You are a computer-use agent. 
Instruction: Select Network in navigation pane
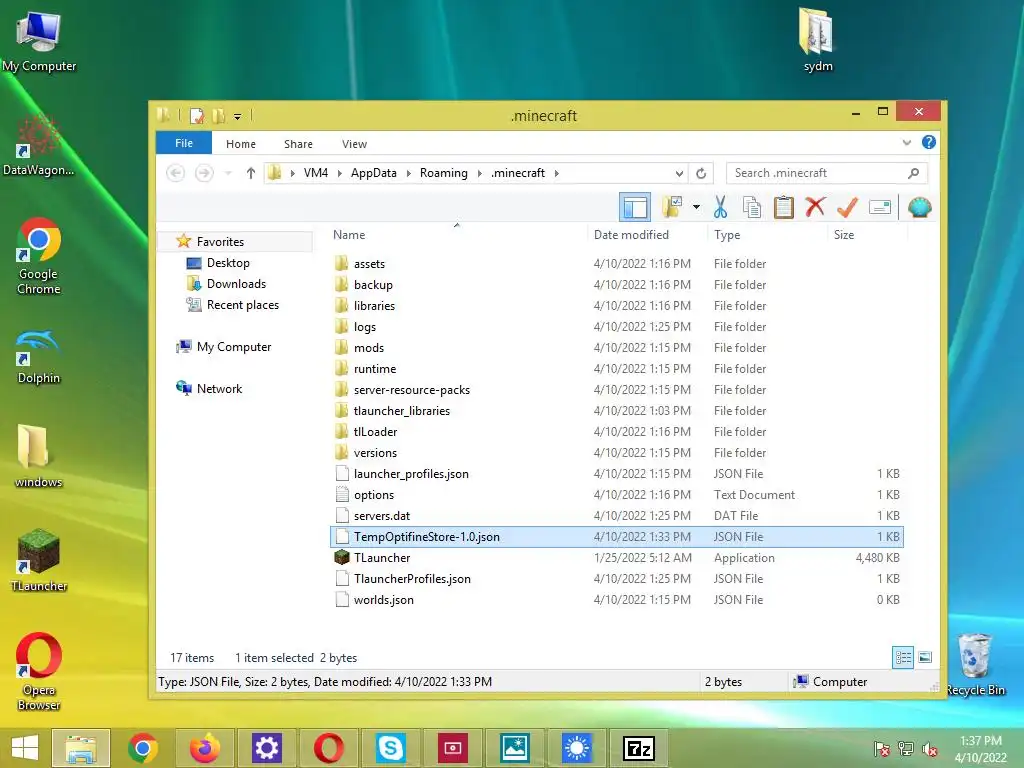click(219, 389)
